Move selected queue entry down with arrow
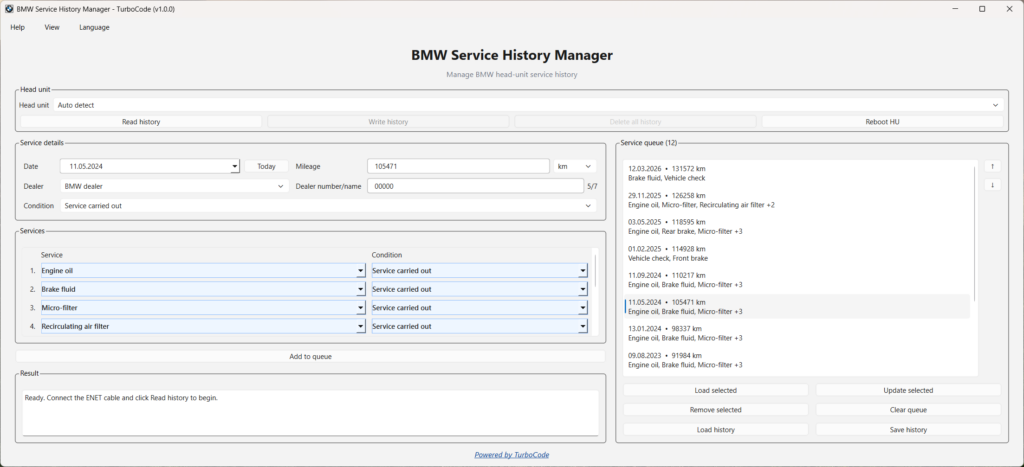This screenshot has height=467, width=1024. tap(992, 185)
